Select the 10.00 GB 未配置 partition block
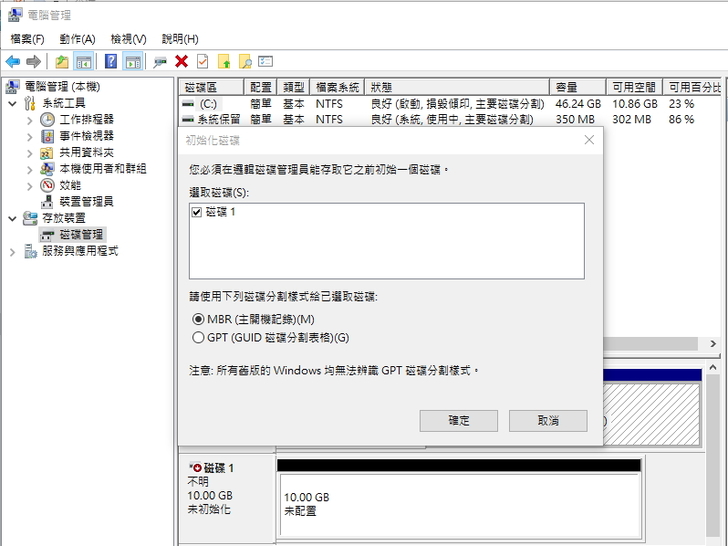Image resolution: width=728 pixels, height=546 pixels. pyautogui.click(x=459, y=505)
